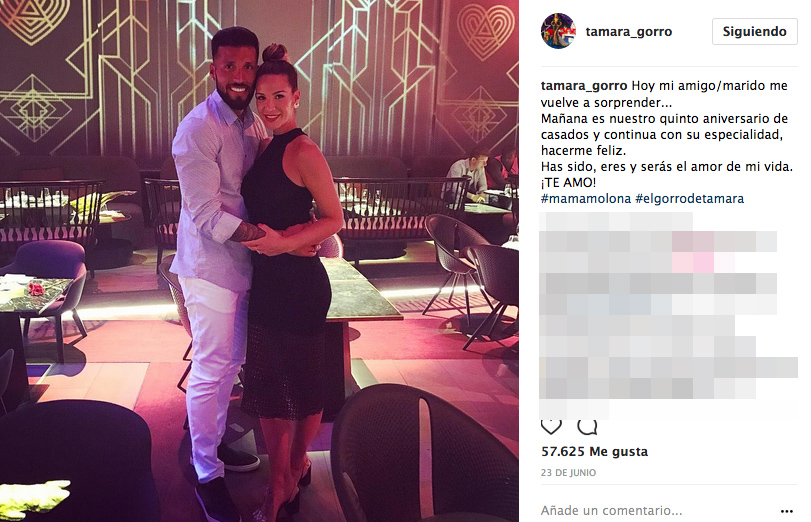Click tamara_gorro username at start of caption
This screenshot has height=522, width=811.
(x=584, y=86)
